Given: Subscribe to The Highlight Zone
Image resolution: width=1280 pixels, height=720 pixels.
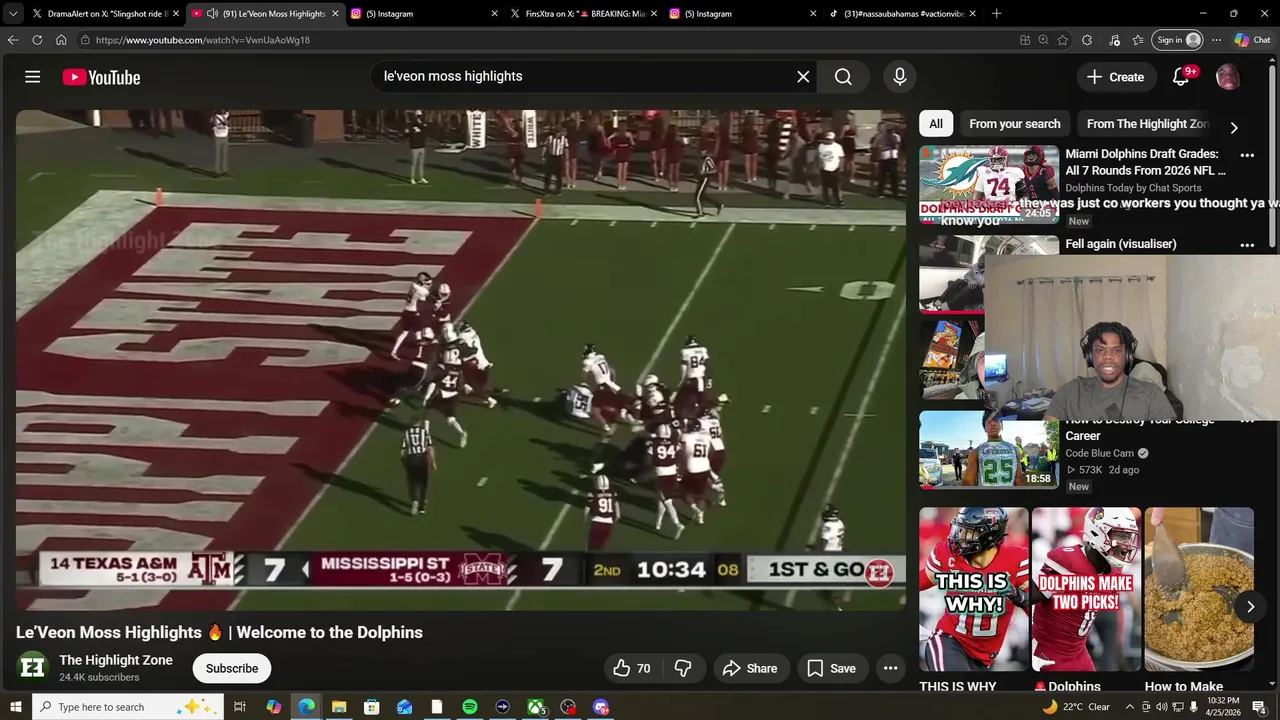Looking at the screenshot, I should pyautogui.click(x=232, y=668).
